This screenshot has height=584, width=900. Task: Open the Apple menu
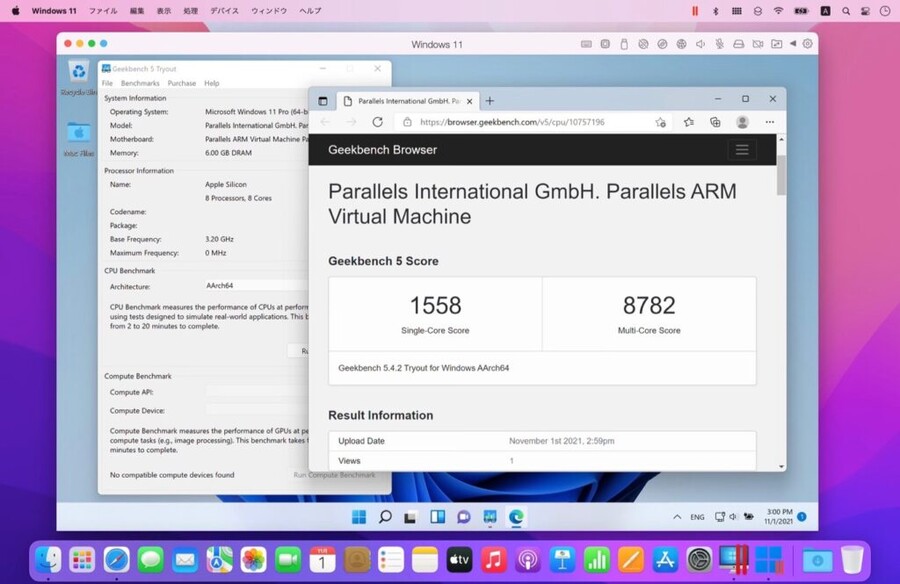[x=15, y=11]
